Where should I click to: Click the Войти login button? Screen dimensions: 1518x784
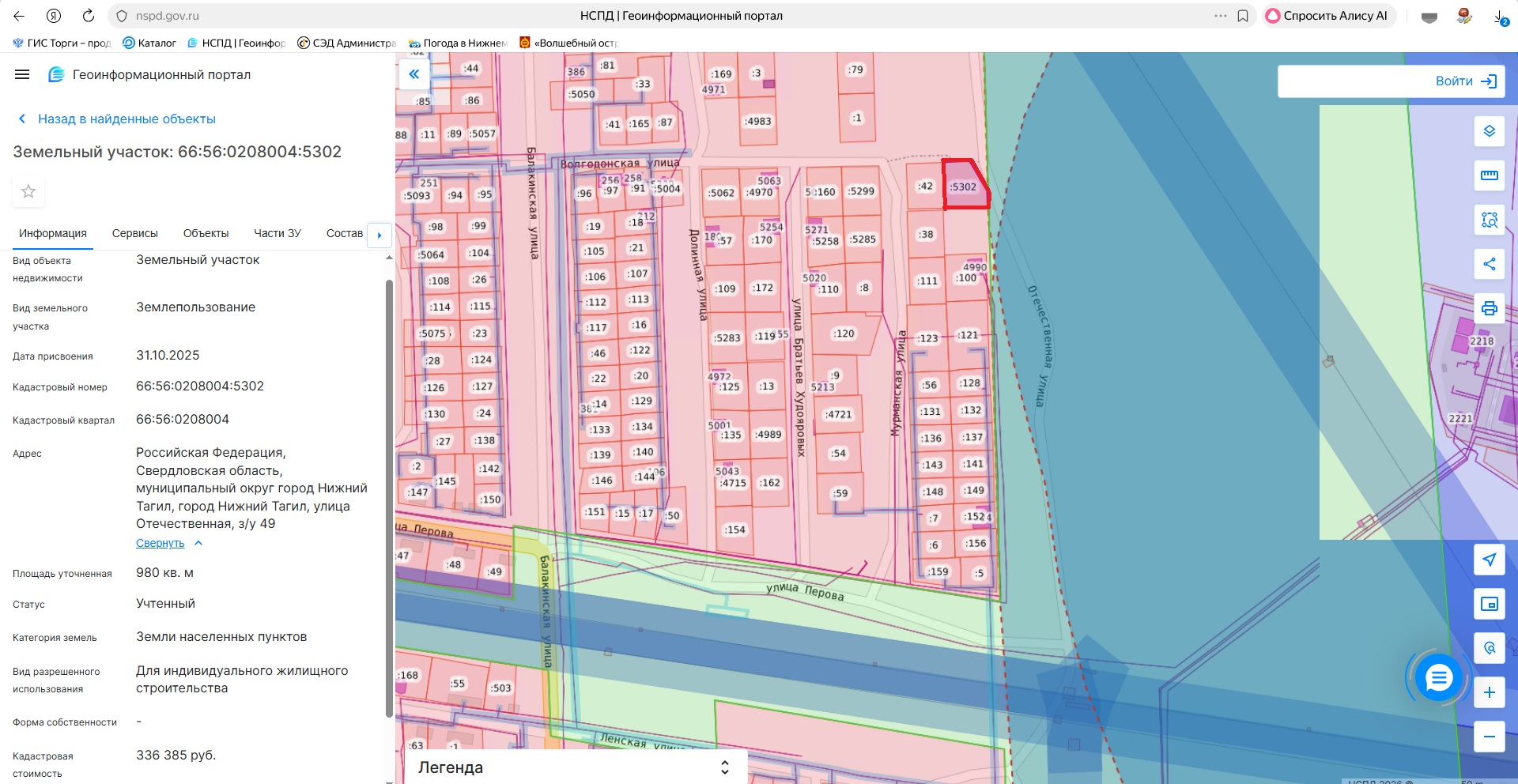tap(1465, 81)
